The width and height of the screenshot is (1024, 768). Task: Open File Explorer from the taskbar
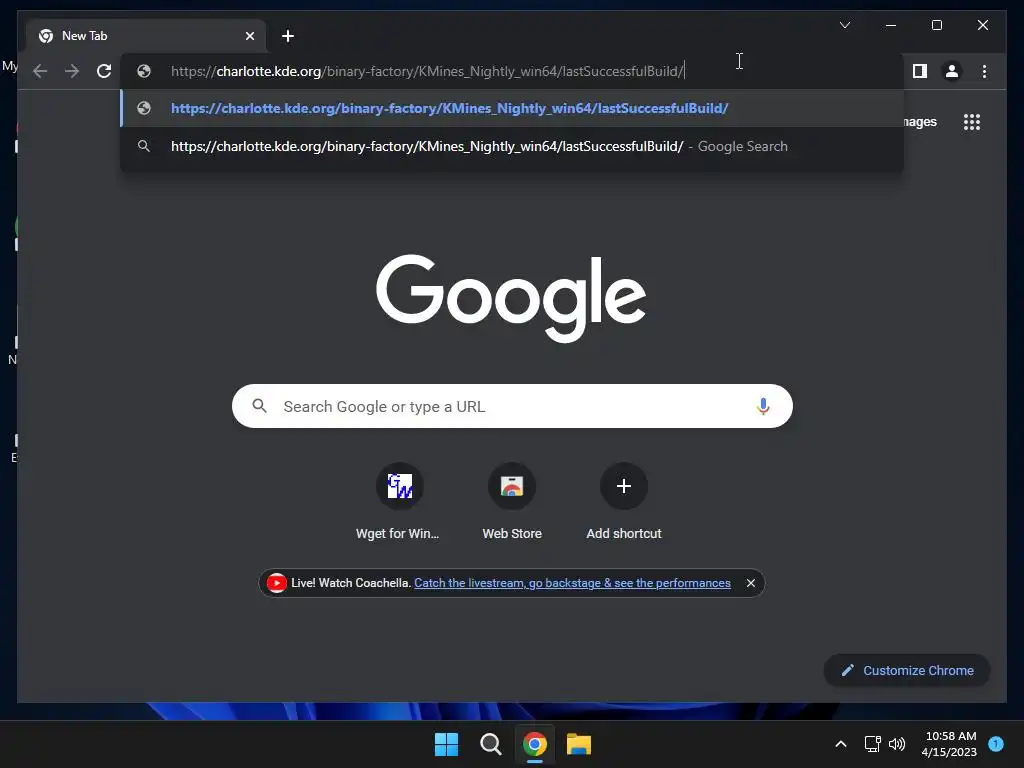[x=579, y=744]
